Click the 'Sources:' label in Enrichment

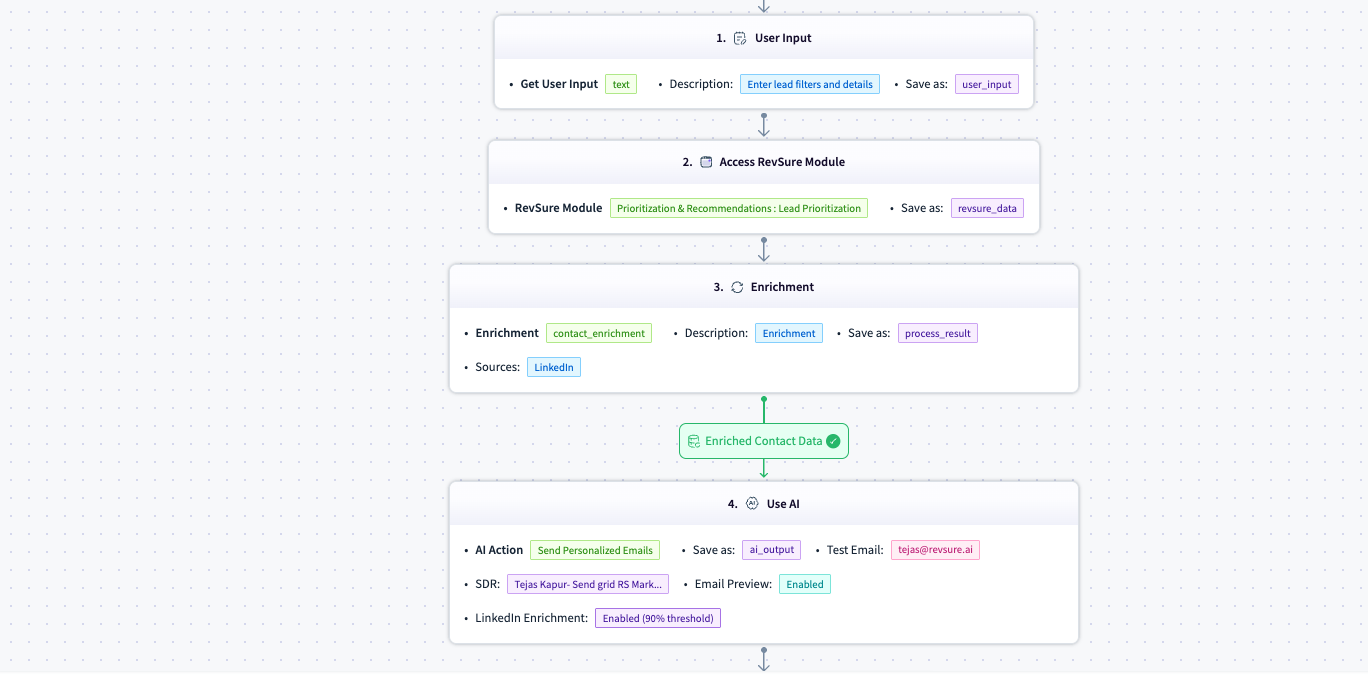[x=497, y=367]
